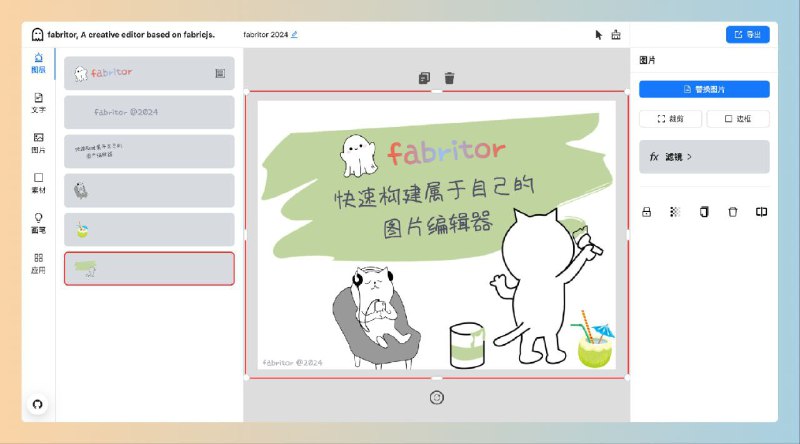Open the GitHub link icon
Screen dimensions: 800x444
tap(37, 404)
